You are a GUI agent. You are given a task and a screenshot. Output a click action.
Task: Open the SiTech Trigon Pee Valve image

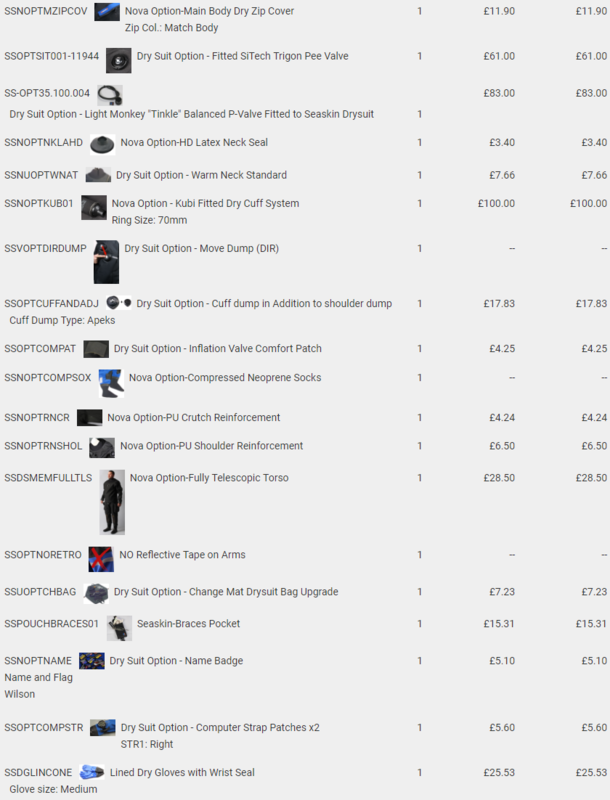[119, 61]
